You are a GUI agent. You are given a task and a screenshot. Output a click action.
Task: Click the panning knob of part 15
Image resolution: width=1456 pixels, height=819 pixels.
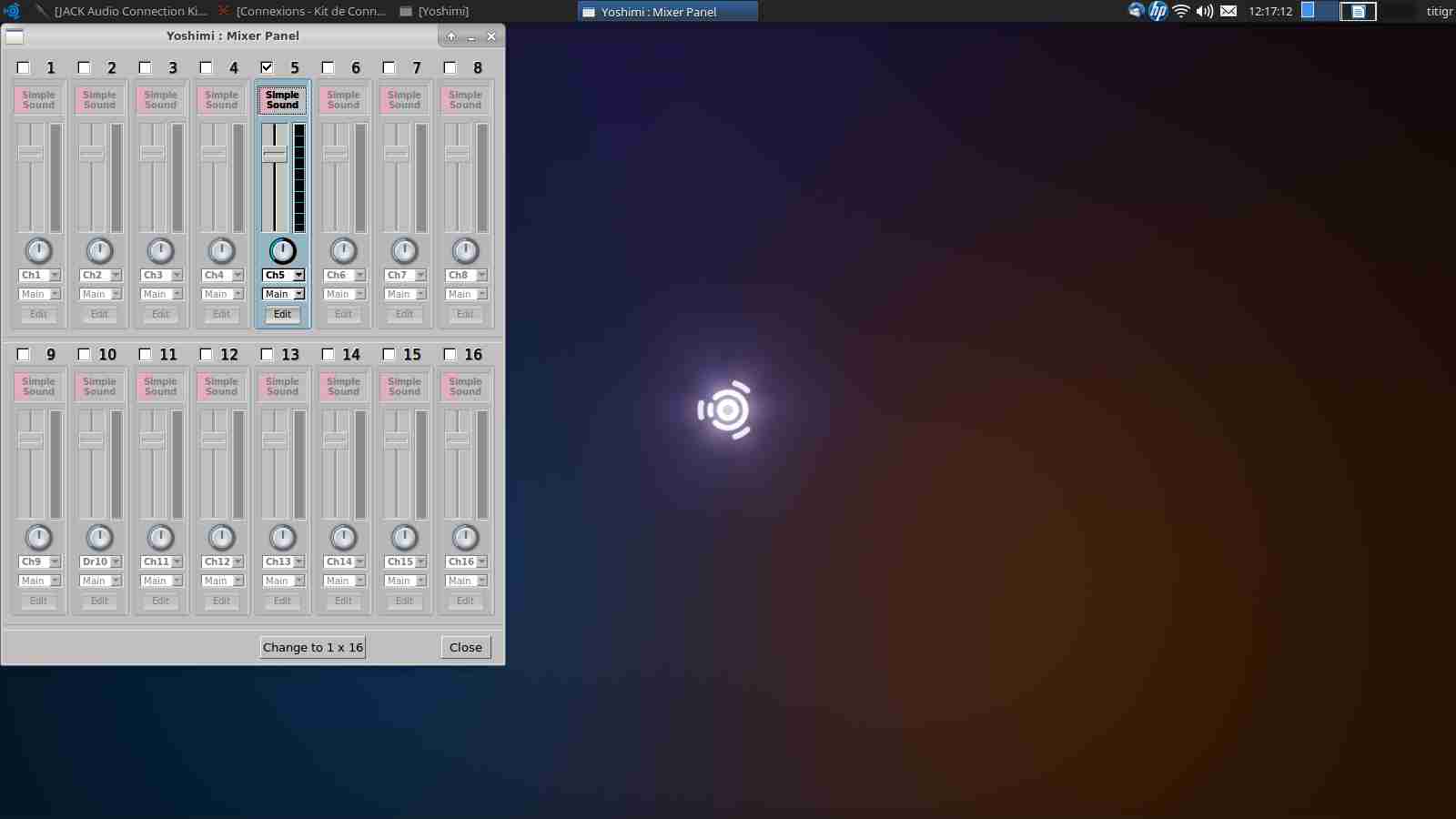404,537
